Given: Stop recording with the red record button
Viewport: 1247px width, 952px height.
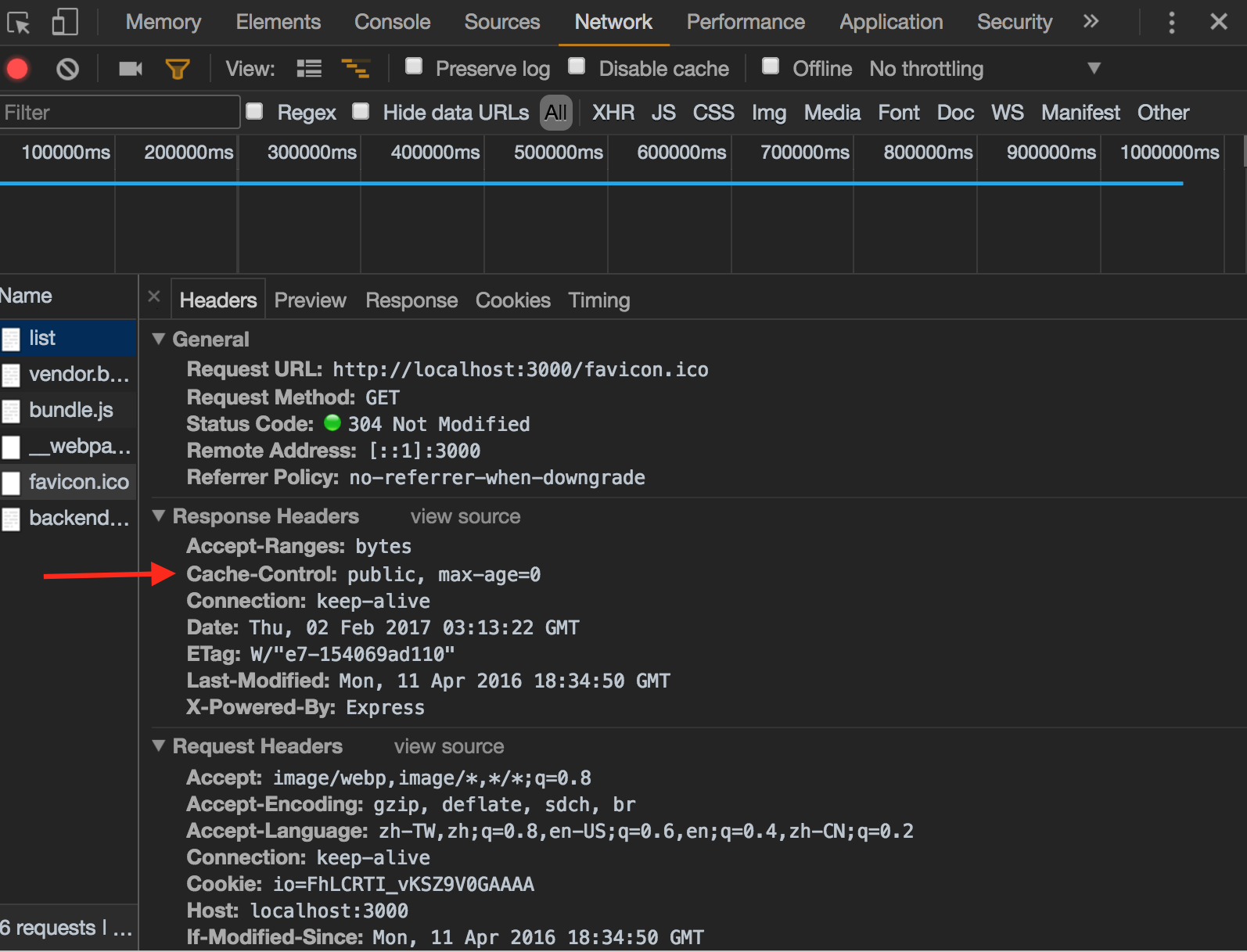Looking at the screenshot, I should click(17, 69).
